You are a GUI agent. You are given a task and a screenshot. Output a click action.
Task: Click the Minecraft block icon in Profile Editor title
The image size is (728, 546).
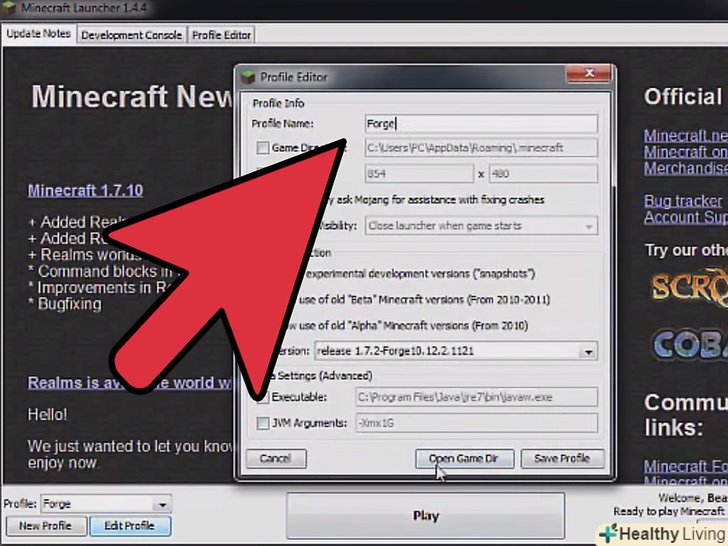click(x=248, y=77)
